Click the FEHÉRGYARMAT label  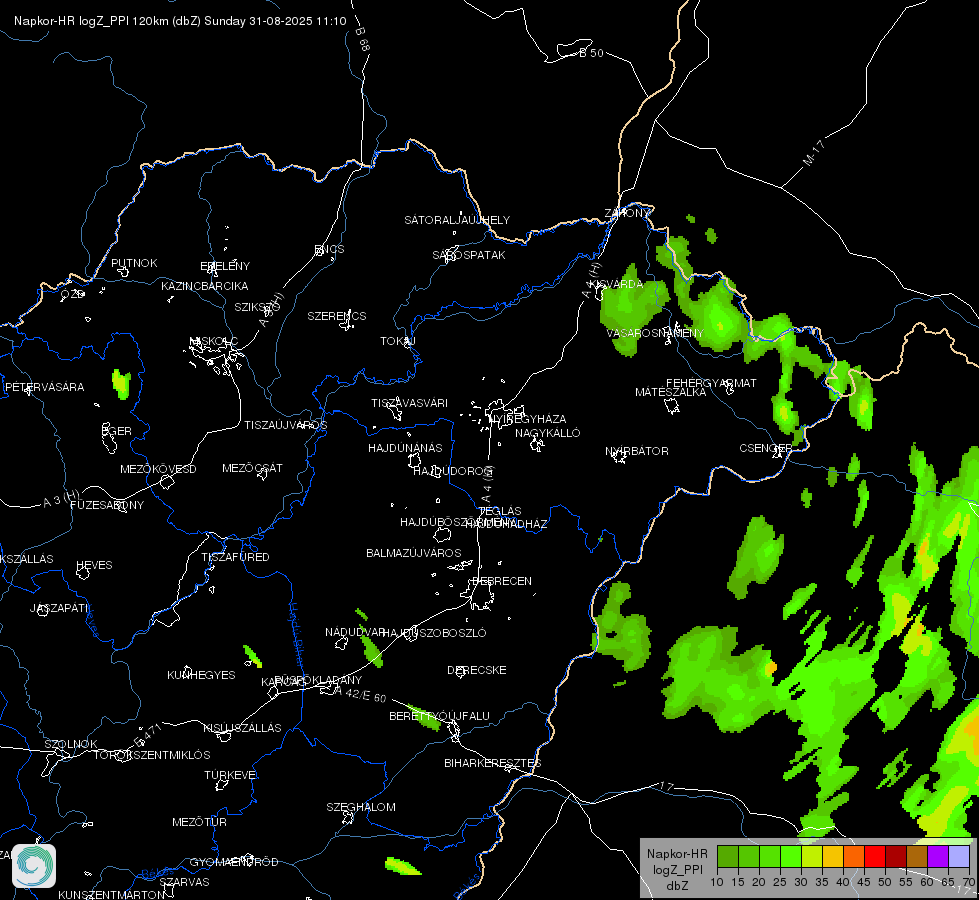pos(711,383)
